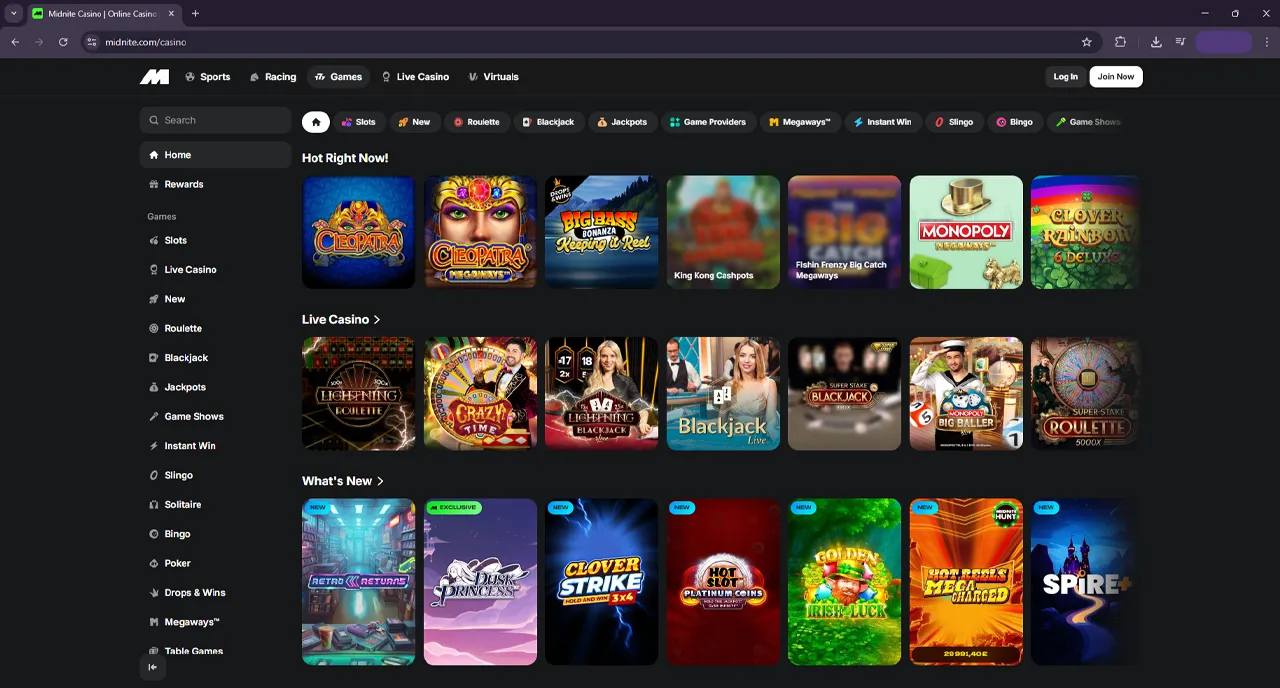1280x688 pixels.
Task: Switch to the Sports tab
Action: coord(207,77)
